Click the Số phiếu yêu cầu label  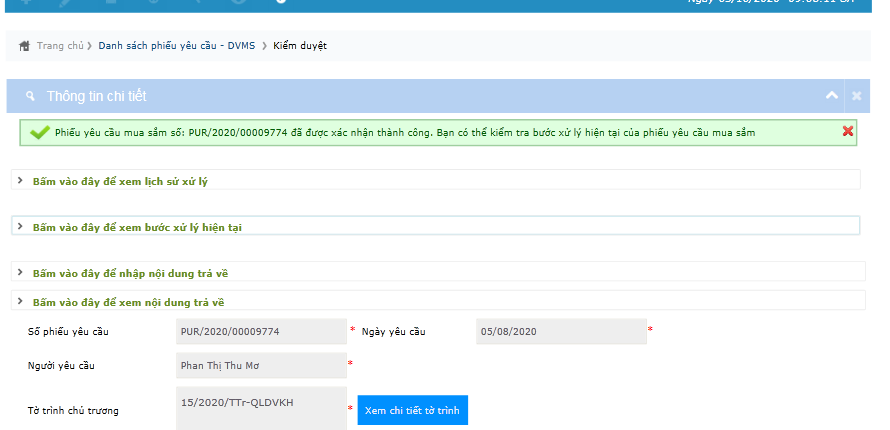[68, 331]
